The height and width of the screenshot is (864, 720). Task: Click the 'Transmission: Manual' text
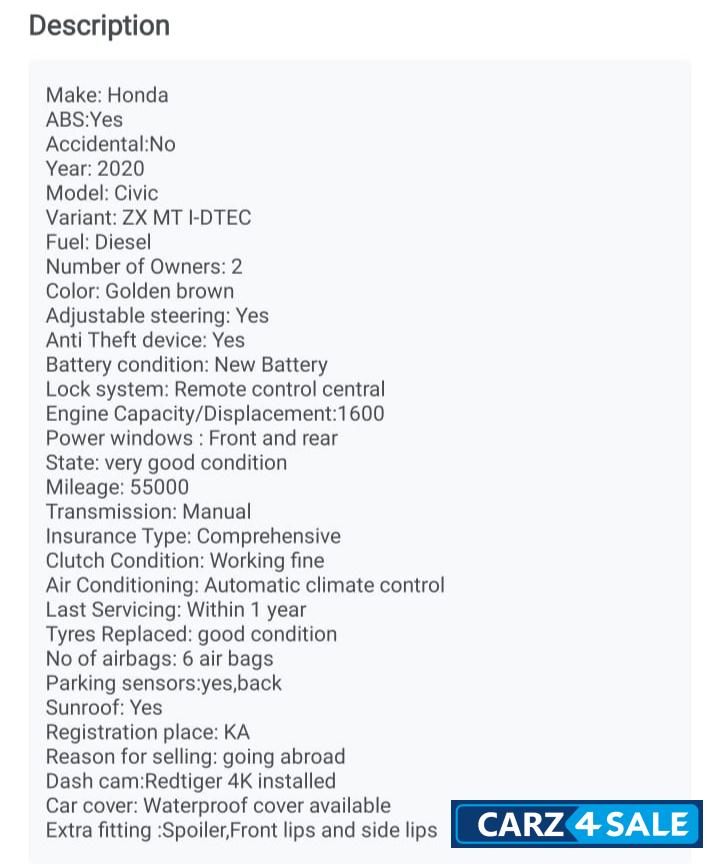coord(148,512)
